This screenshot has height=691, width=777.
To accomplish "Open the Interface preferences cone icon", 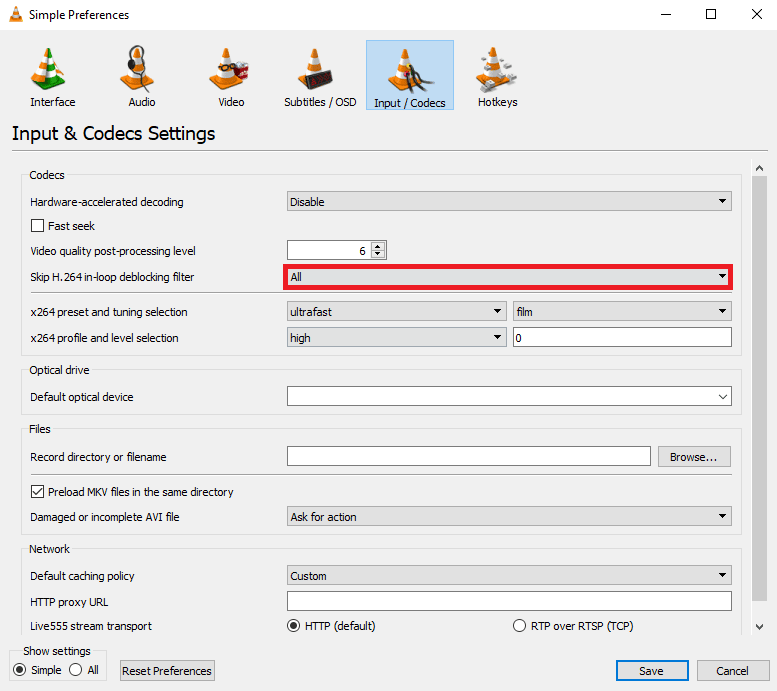I will (48, 68).
